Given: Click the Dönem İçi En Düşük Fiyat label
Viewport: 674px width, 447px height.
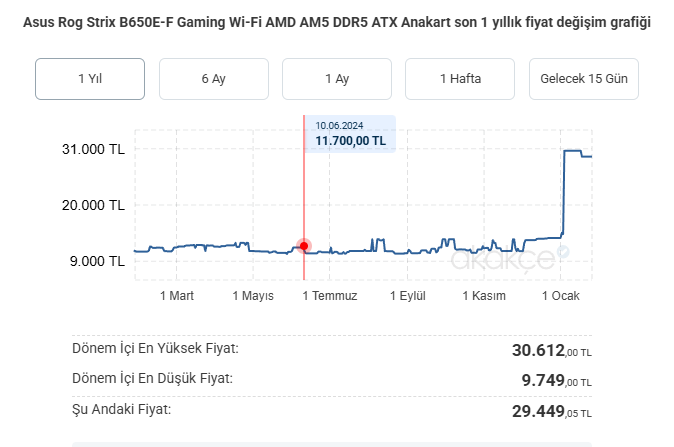Looking at the screenshot, I should pyautogui.click(x=152, y=378).
